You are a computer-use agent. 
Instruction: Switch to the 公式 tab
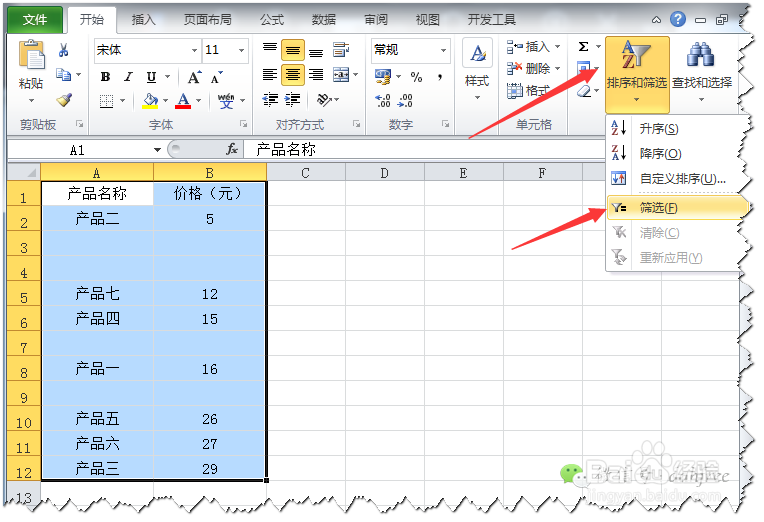(x=271, y=19)
